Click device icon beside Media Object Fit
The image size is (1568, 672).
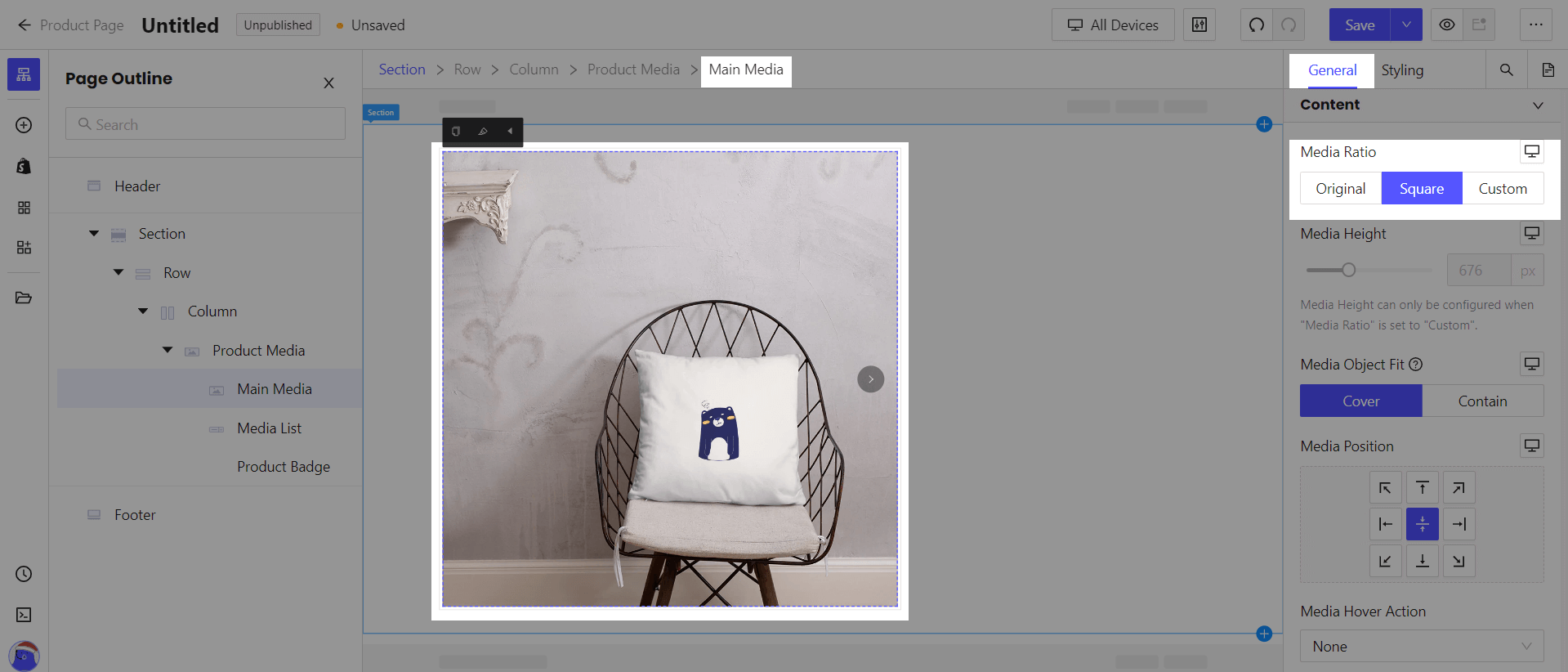pyautogui.click(x=1532, y=364)
